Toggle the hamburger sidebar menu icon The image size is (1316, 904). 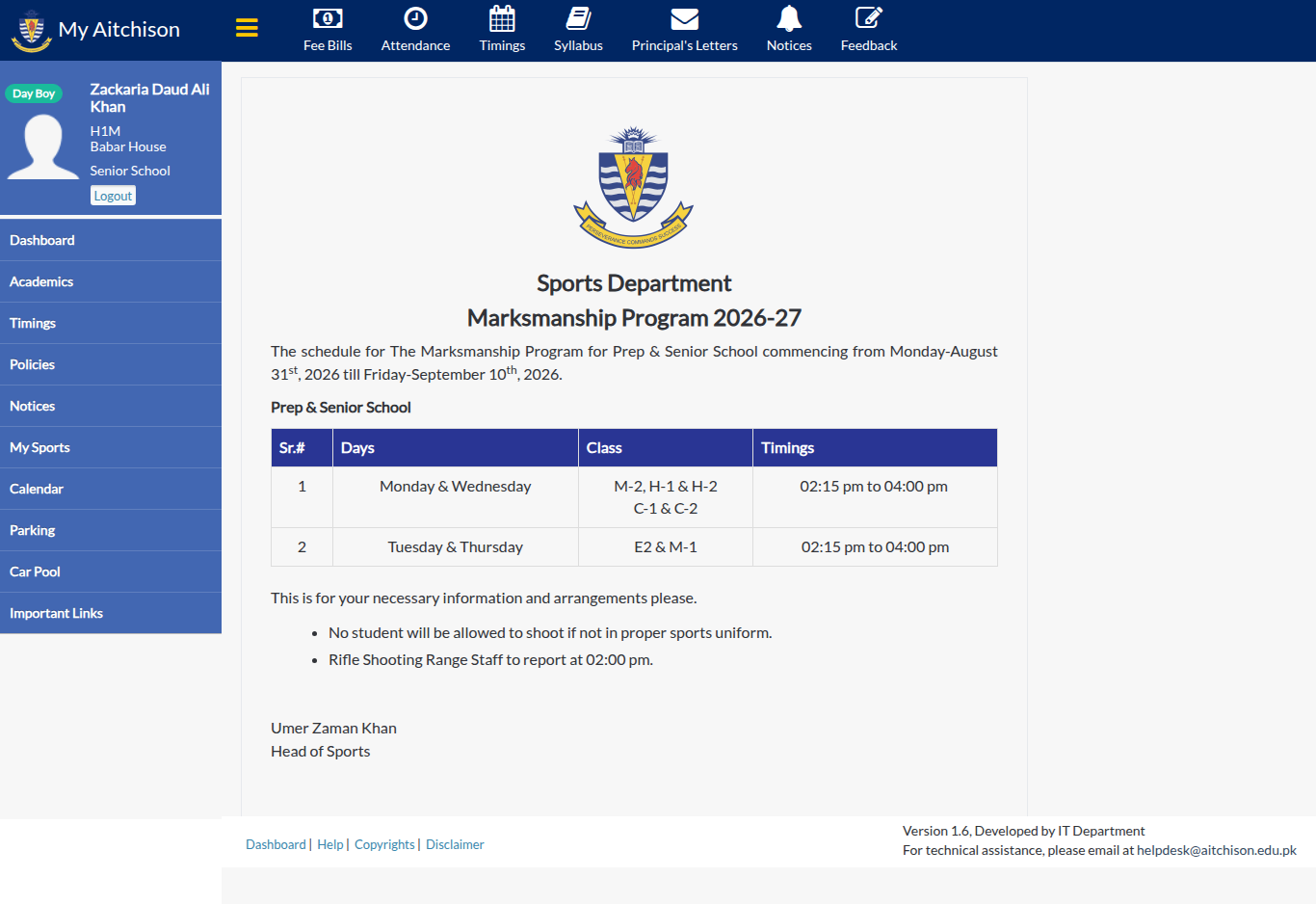(247, 28)
